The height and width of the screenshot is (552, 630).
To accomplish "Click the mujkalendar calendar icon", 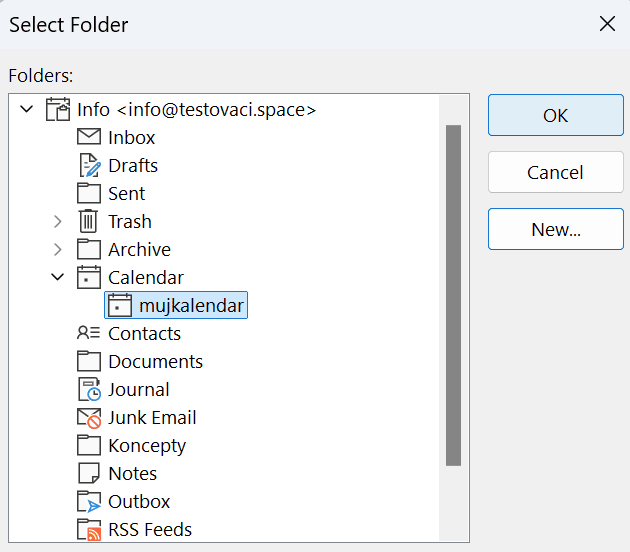I will click(120, 305).
